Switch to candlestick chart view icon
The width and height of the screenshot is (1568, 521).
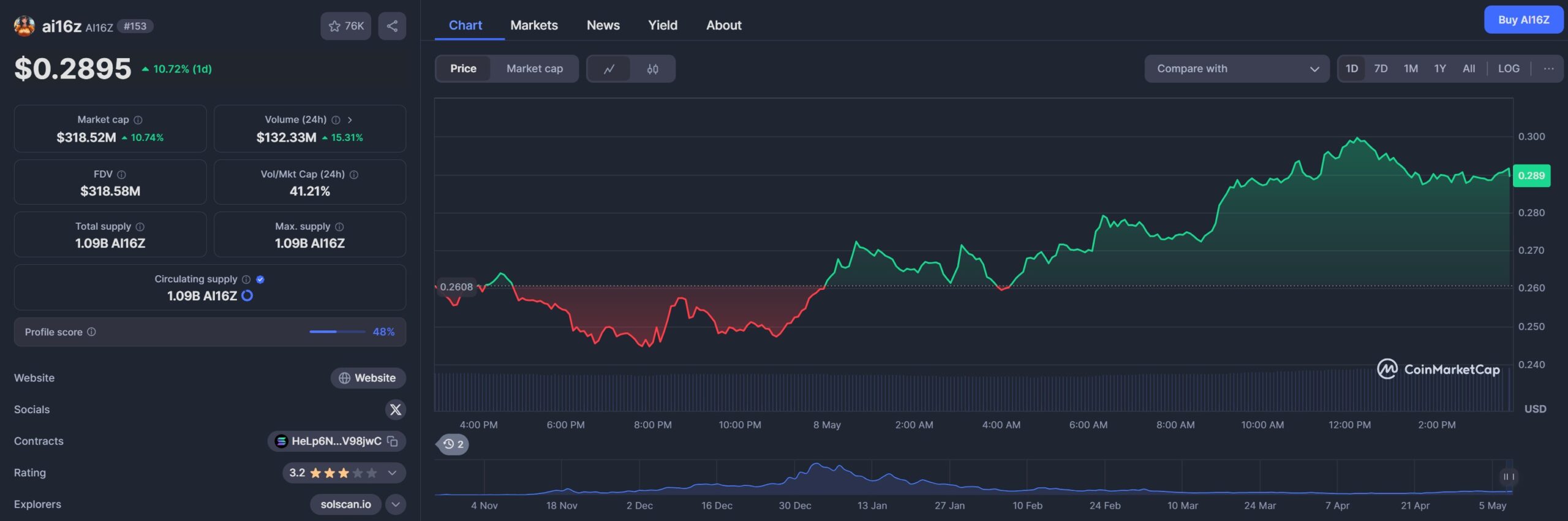tap(653, 69)
